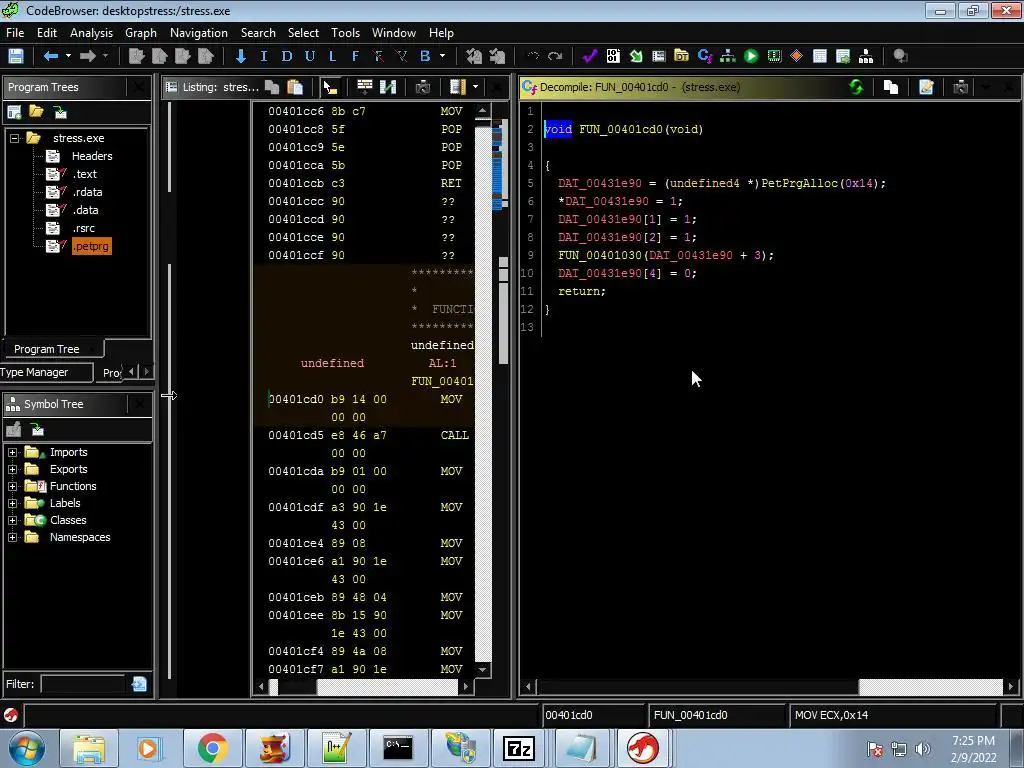The width and height of the screenshot is (1024, 768).
Task: Open Symbol Tree filter options icon
Action: (139, 684)
